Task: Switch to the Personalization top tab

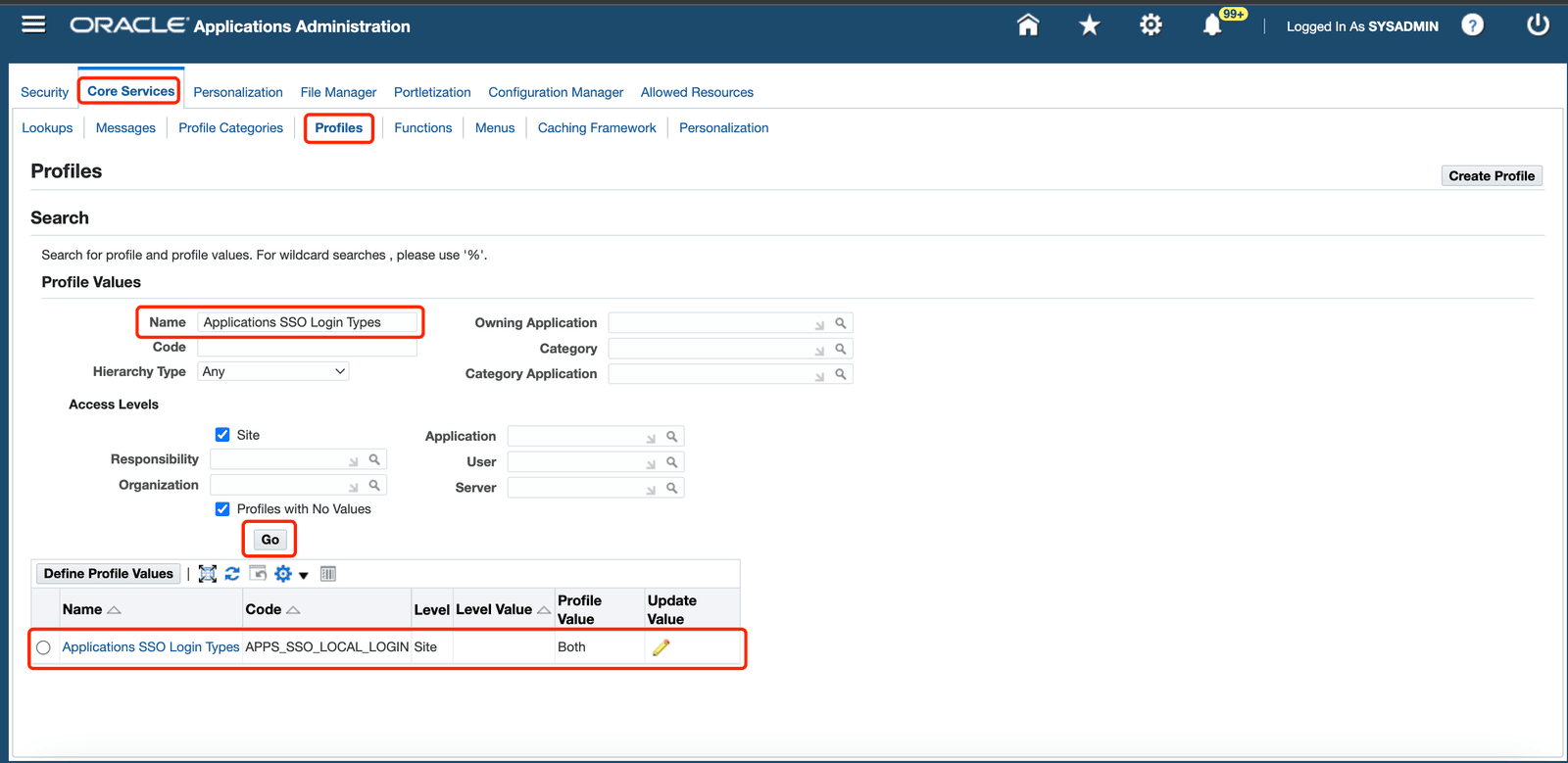Action: click(x=238, y=92)
